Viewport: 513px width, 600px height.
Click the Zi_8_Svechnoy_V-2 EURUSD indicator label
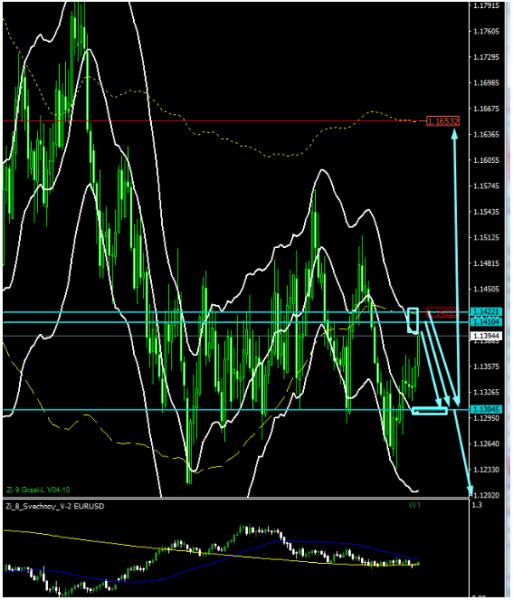(x=55, y=506)
